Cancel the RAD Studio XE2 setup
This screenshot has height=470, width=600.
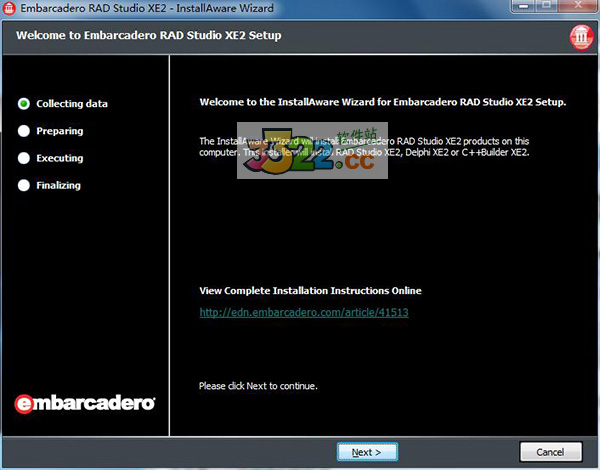tap(551, 452)
